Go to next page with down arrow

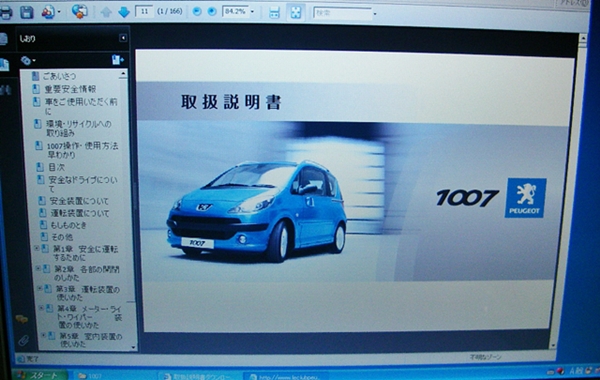pyautogui.click(x=124, y=12)
